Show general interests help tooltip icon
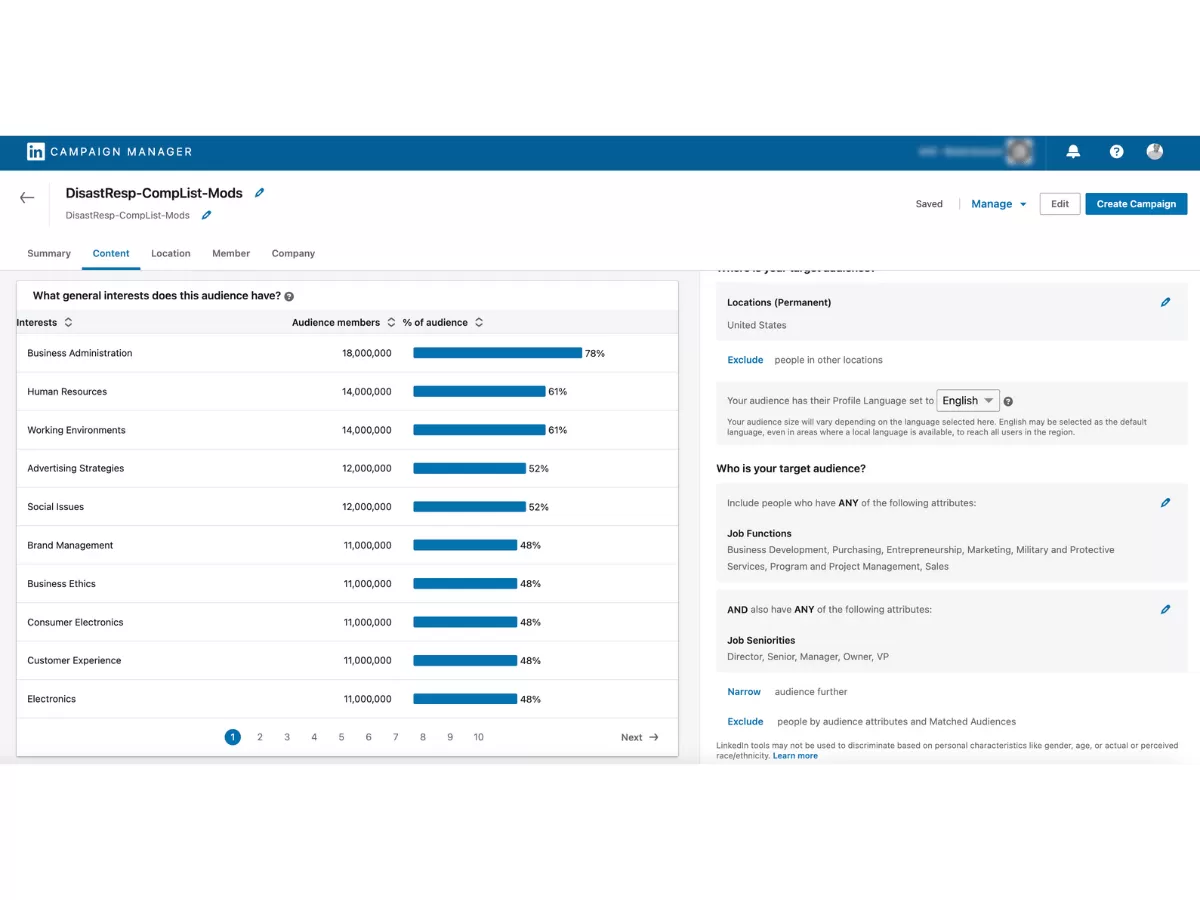 [x=289, y=297]
